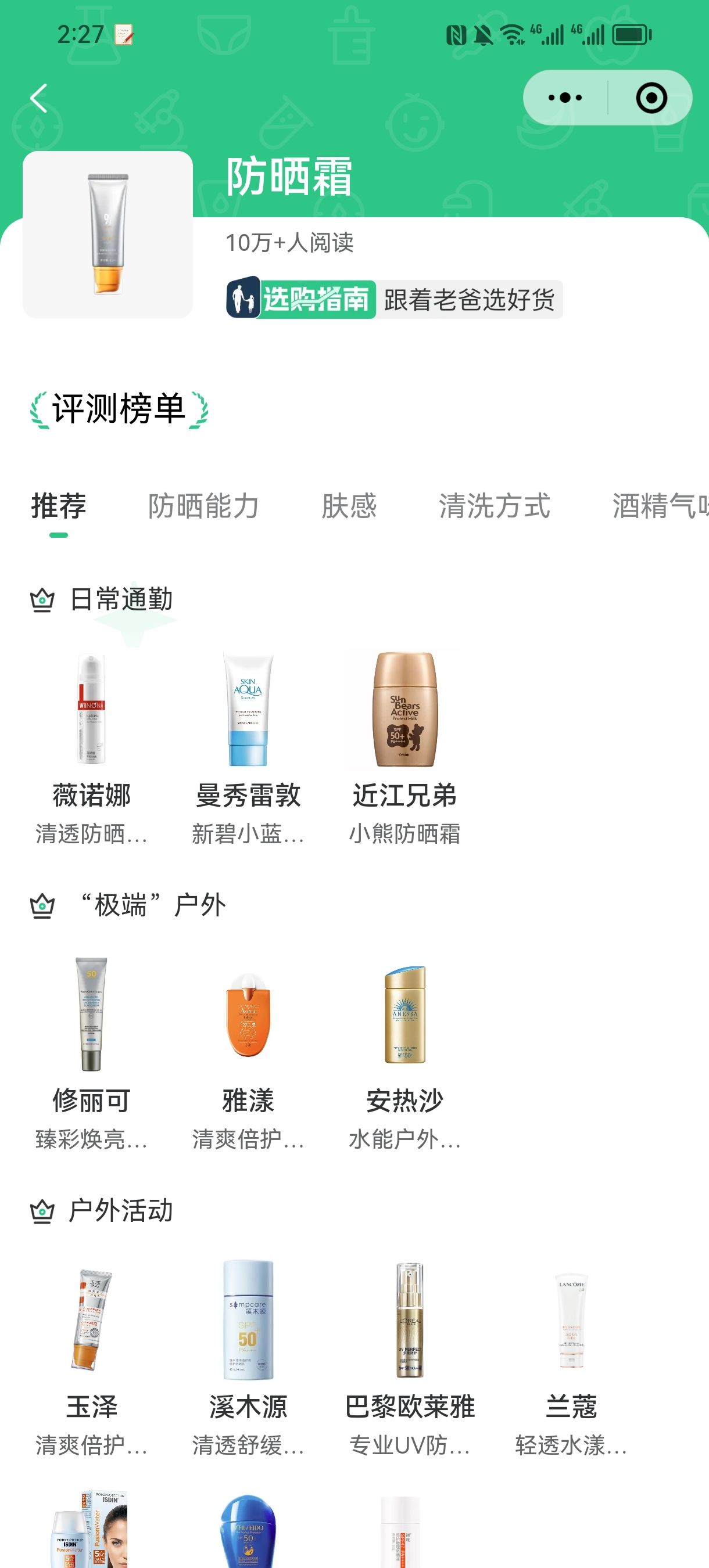Tap the crown icon beside 日常通勤
This screenshot has width=709, height=1568.
[42, 600]
